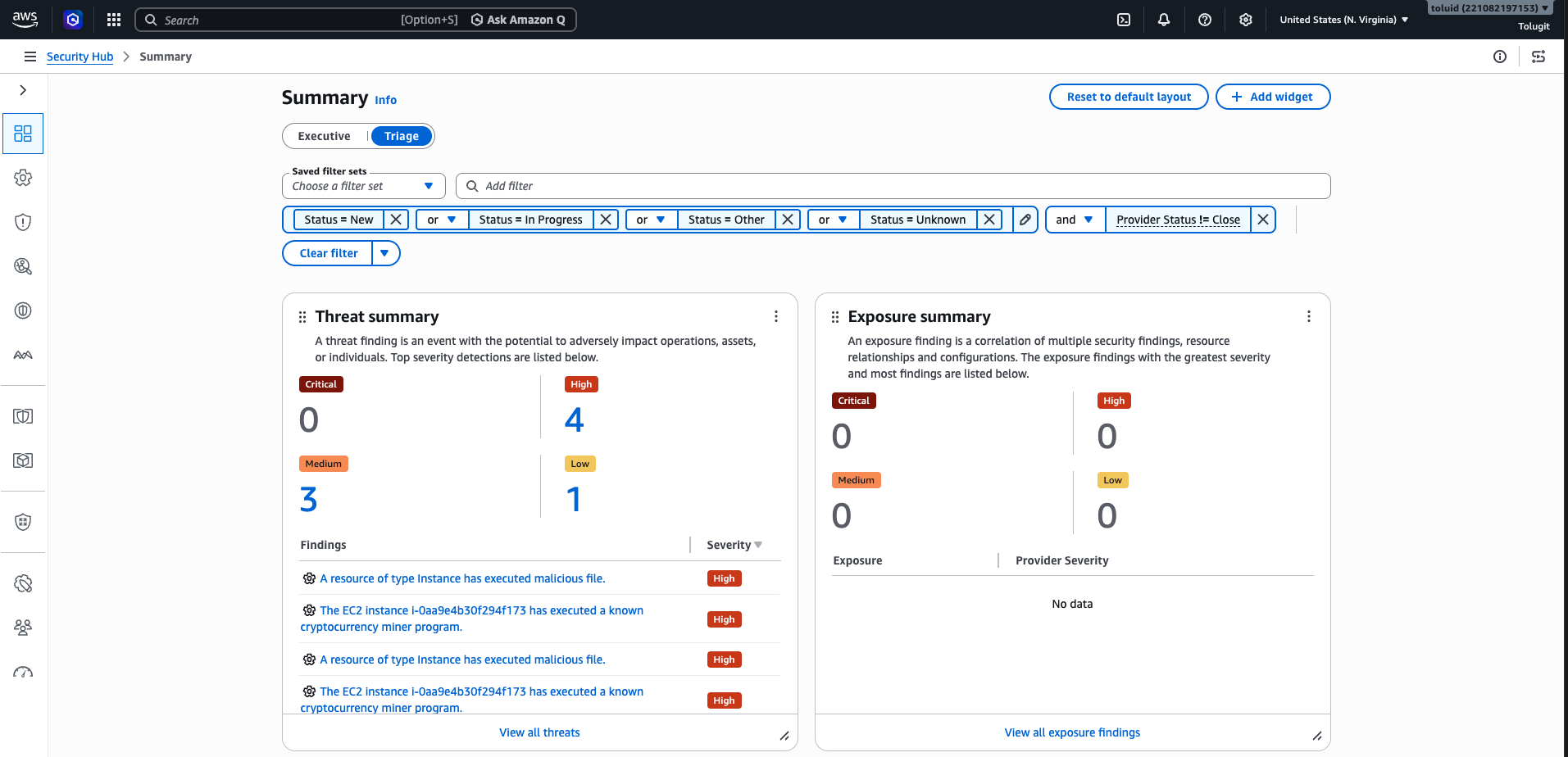Open the low severity threat count 1
The width and height of the screenshot is (1568, 757).
coord(574,500)
